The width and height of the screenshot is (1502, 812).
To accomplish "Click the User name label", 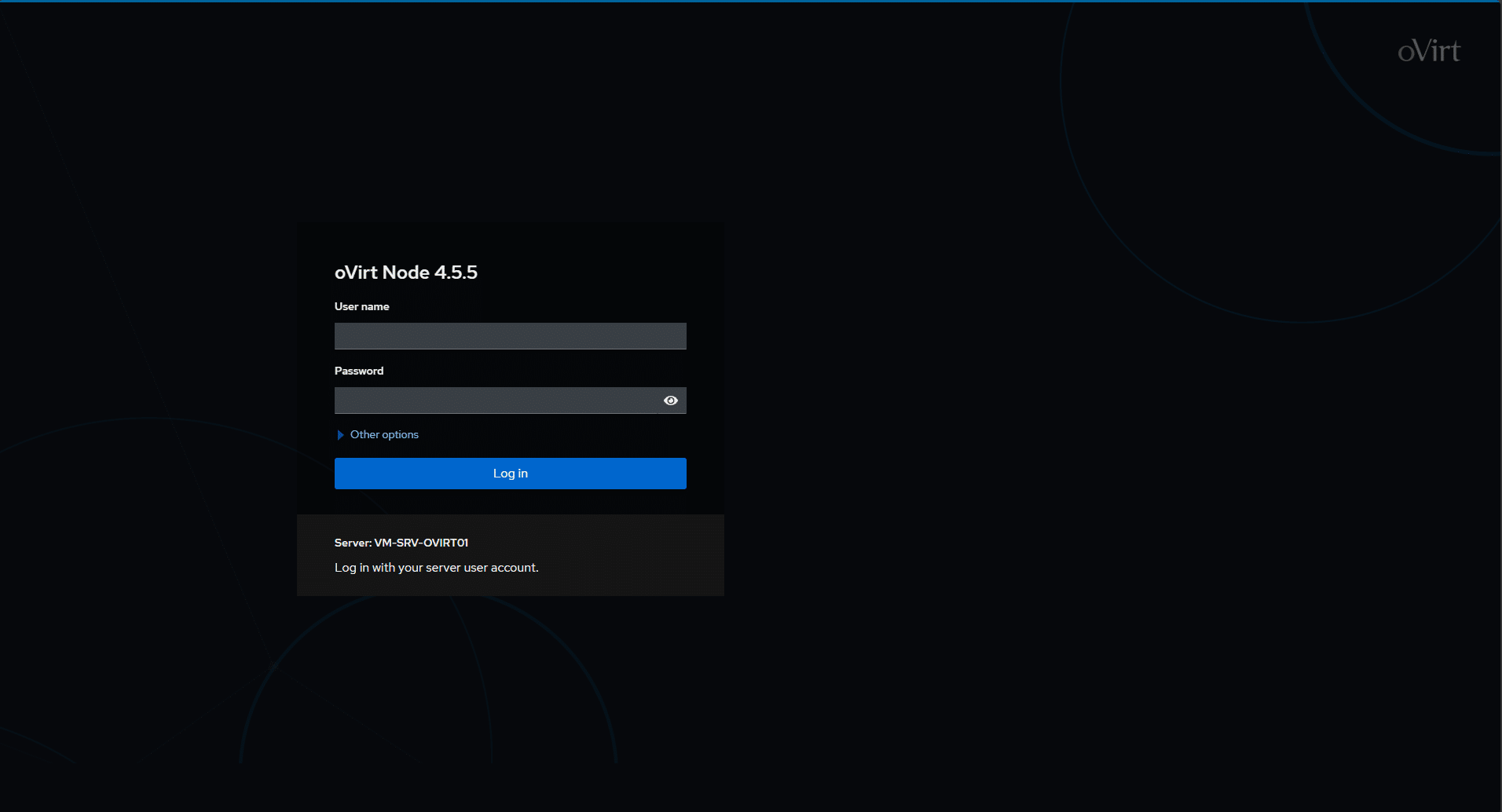I will coord(362,306).
